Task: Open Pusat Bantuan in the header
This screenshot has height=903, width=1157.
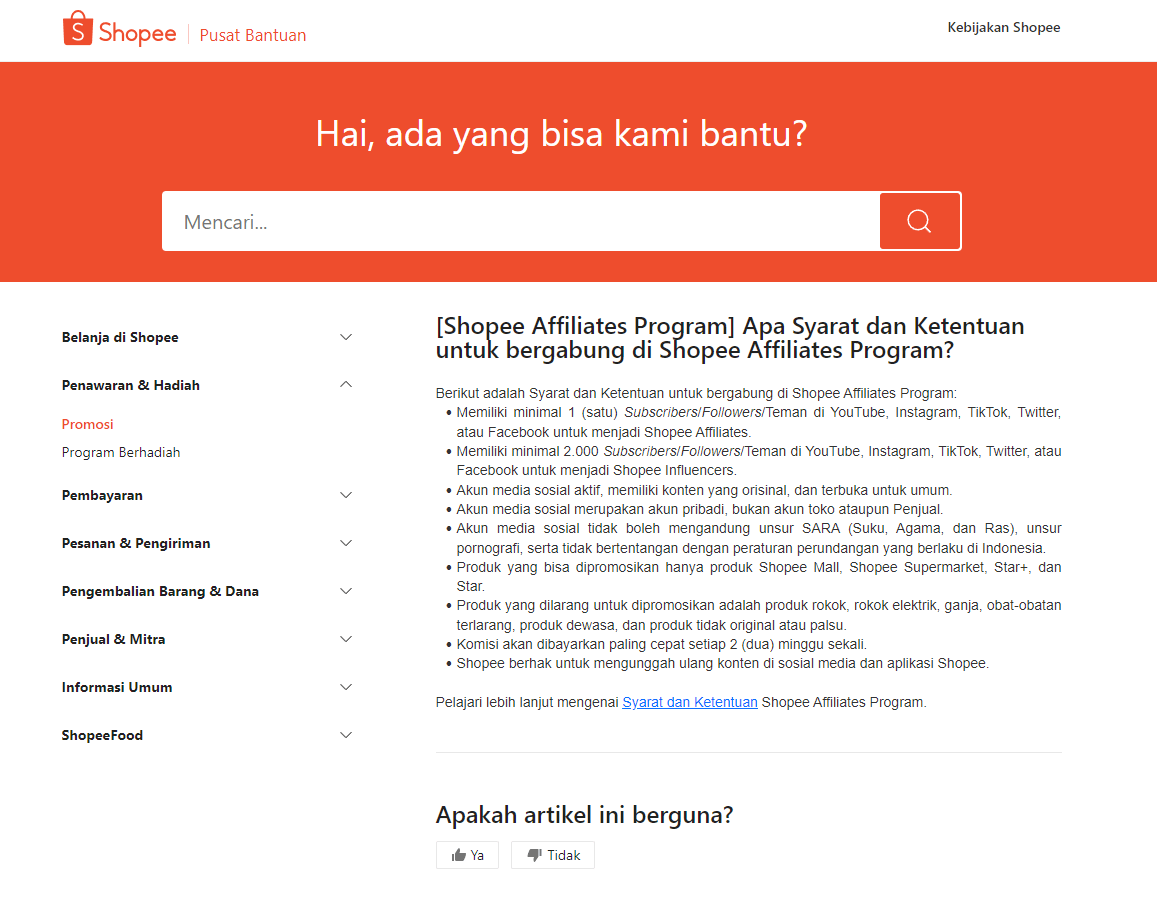Action: click(x=252, y=34)
